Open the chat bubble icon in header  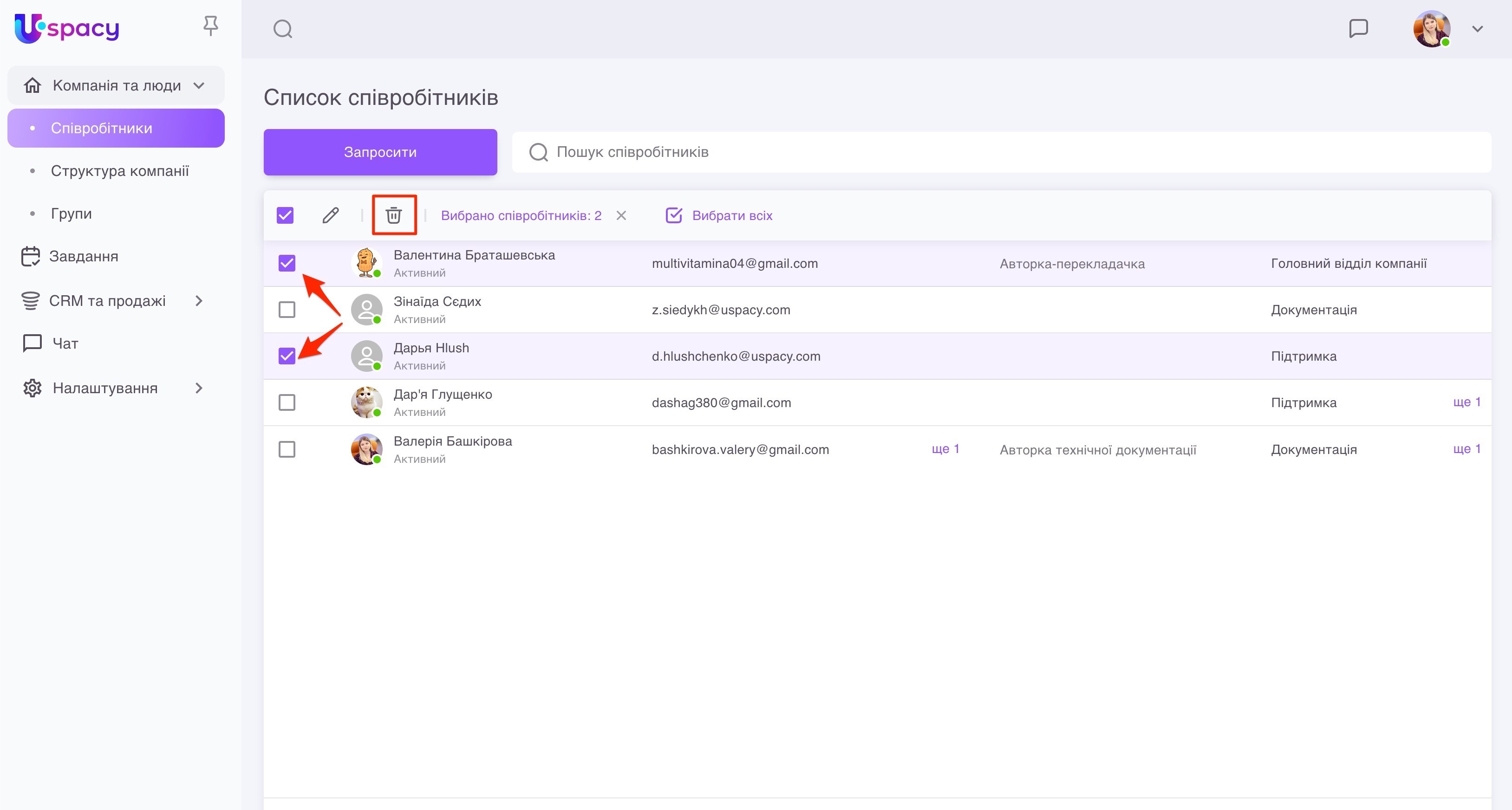(1358, 28)
